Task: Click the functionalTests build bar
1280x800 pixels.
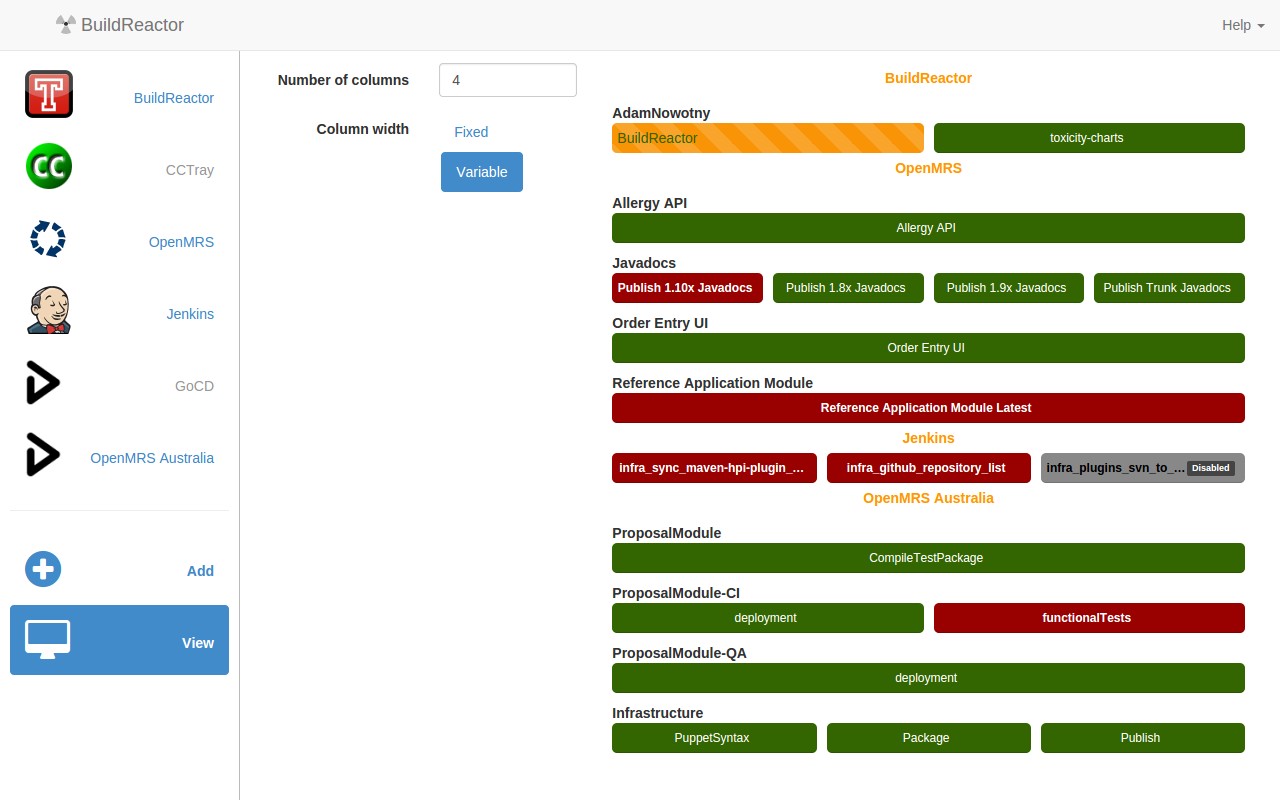Action: [1089, 618]
